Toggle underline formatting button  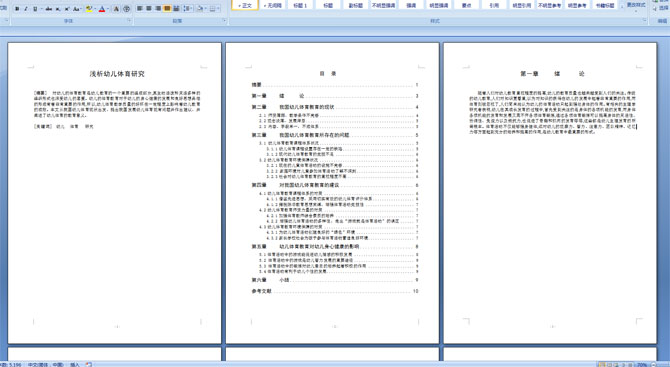35,9
